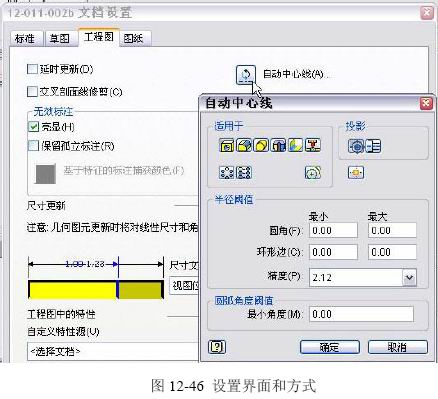Select the Revolved features icon under 适用于
Image resolution: width=438 pixels, height=399 pixels.
coord(278,145)
